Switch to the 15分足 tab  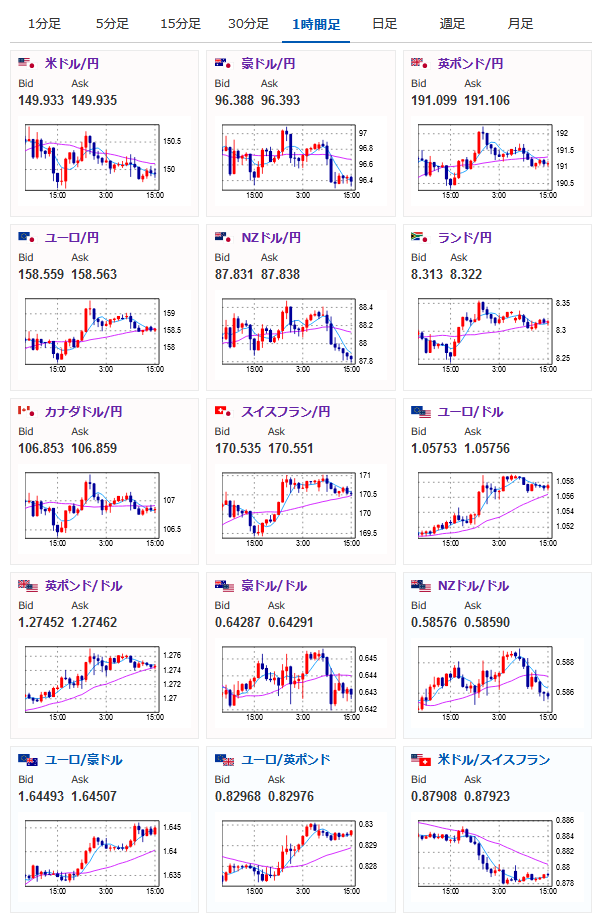(180, 24)
